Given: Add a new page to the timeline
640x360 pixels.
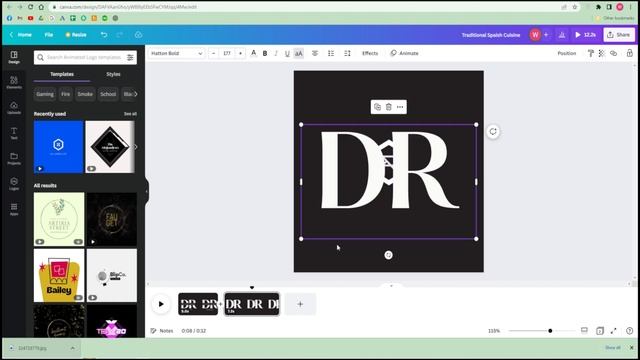Looking at the screenshot, I should [300, 304].
